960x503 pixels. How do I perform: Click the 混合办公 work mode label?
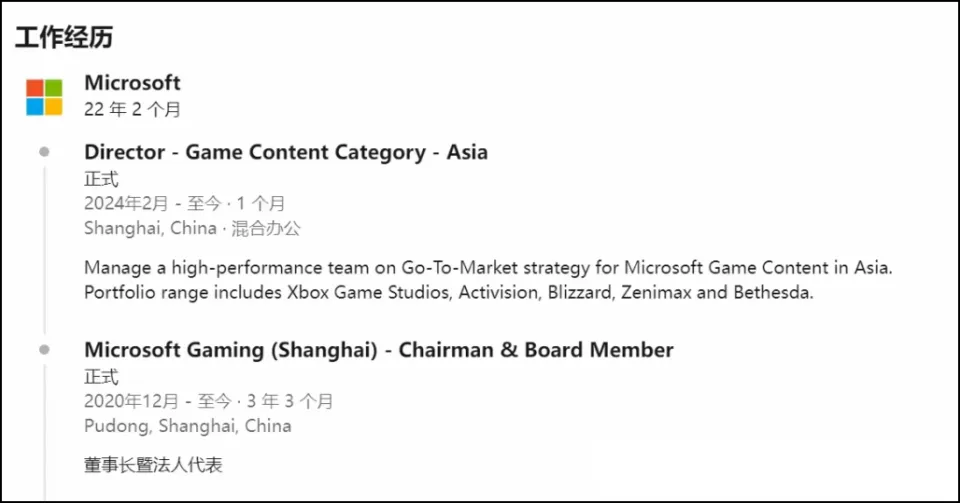(x=266, y=228)
